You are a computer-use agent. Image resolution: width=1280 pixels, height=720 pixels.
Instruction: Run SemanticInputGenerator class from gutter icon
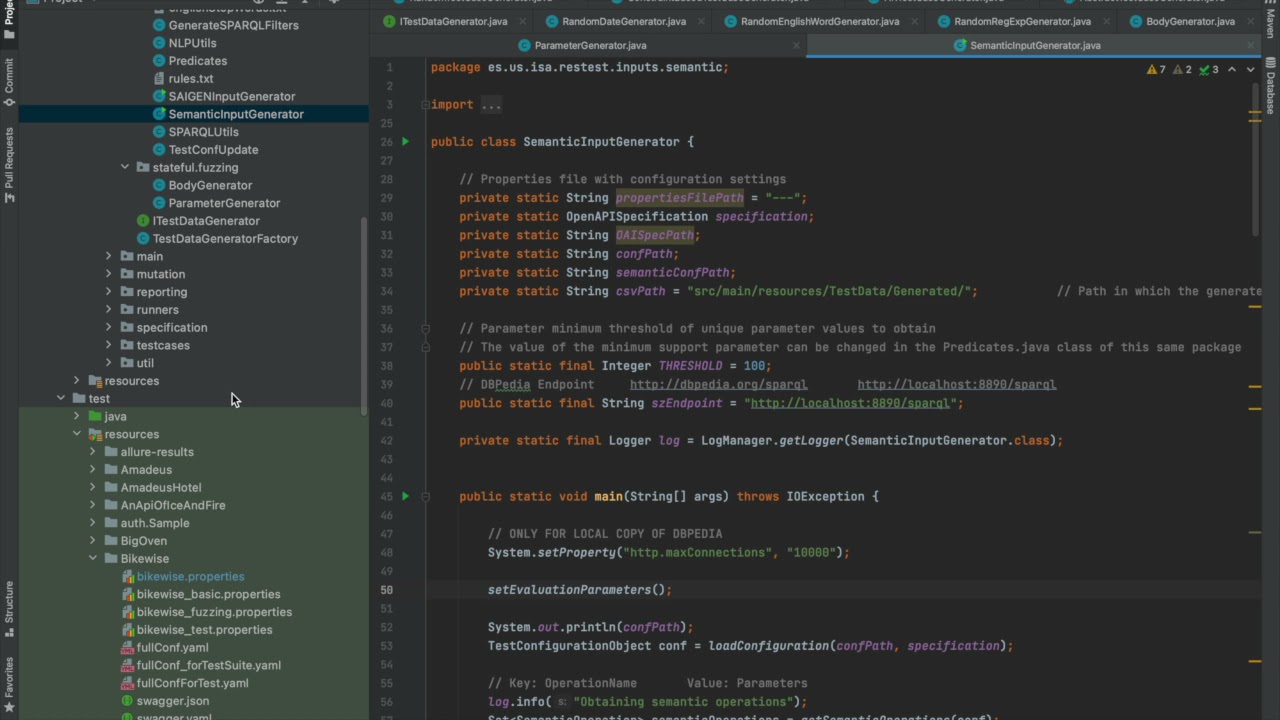pos(405,142)
